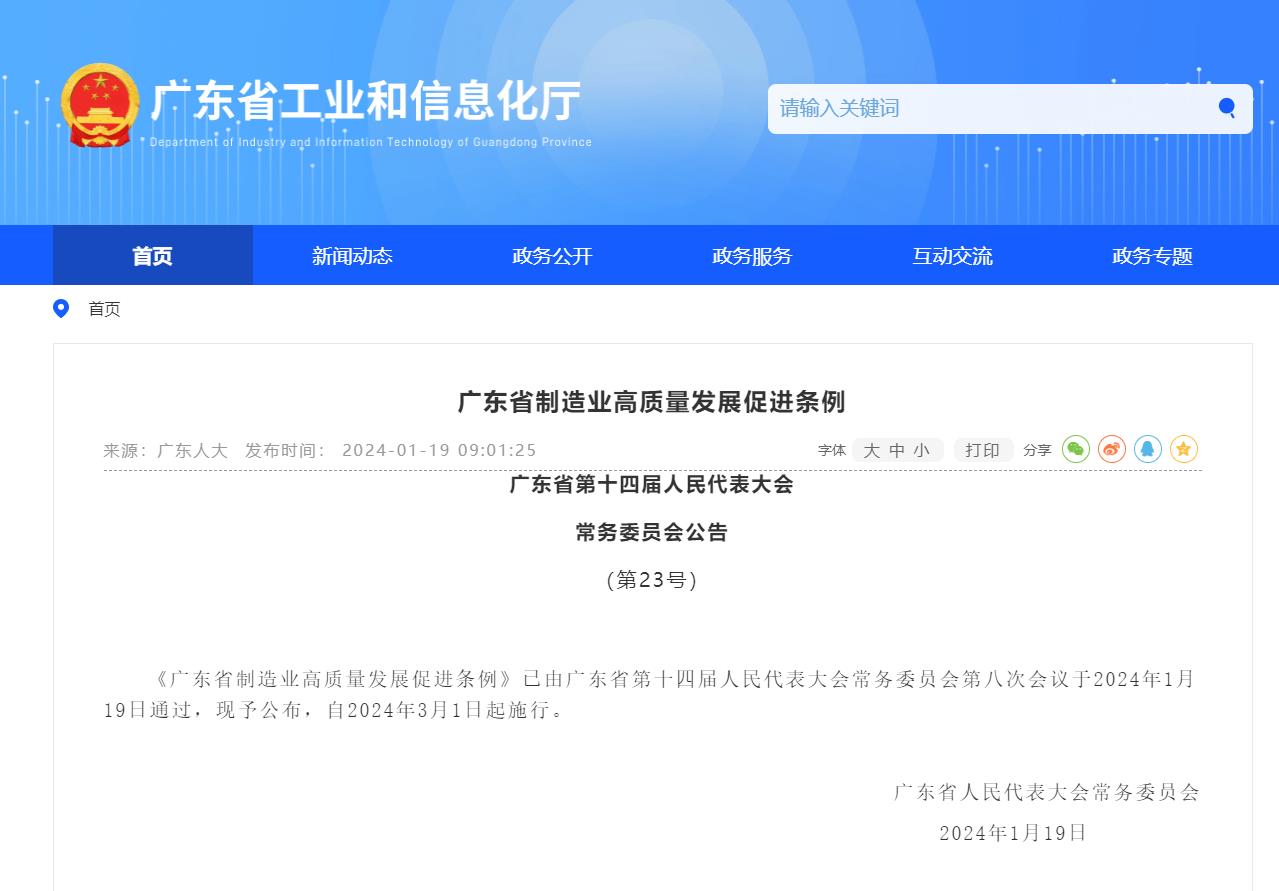
Task: Click the national emblem logo
Action: [x=100, y=105]
